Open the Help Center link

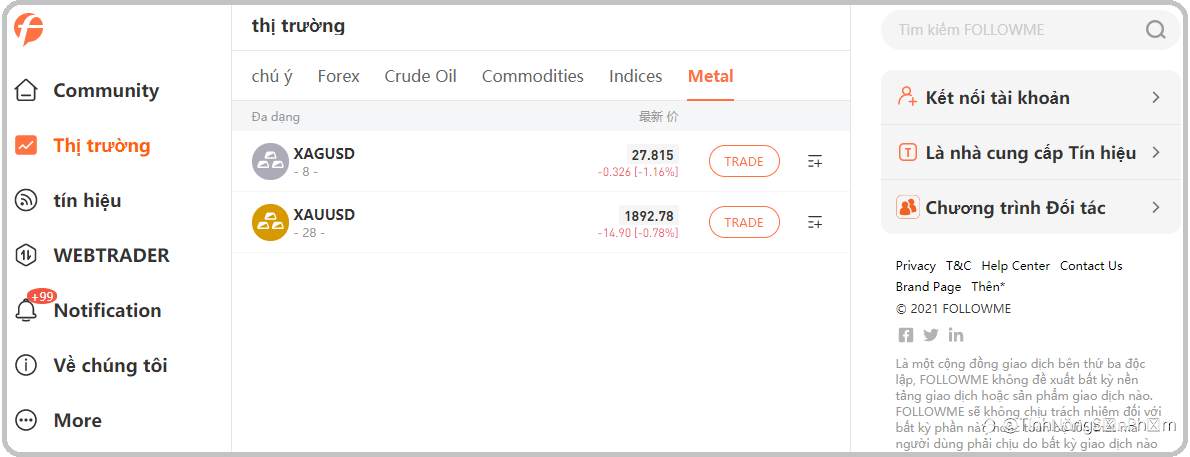[1015, 266]
